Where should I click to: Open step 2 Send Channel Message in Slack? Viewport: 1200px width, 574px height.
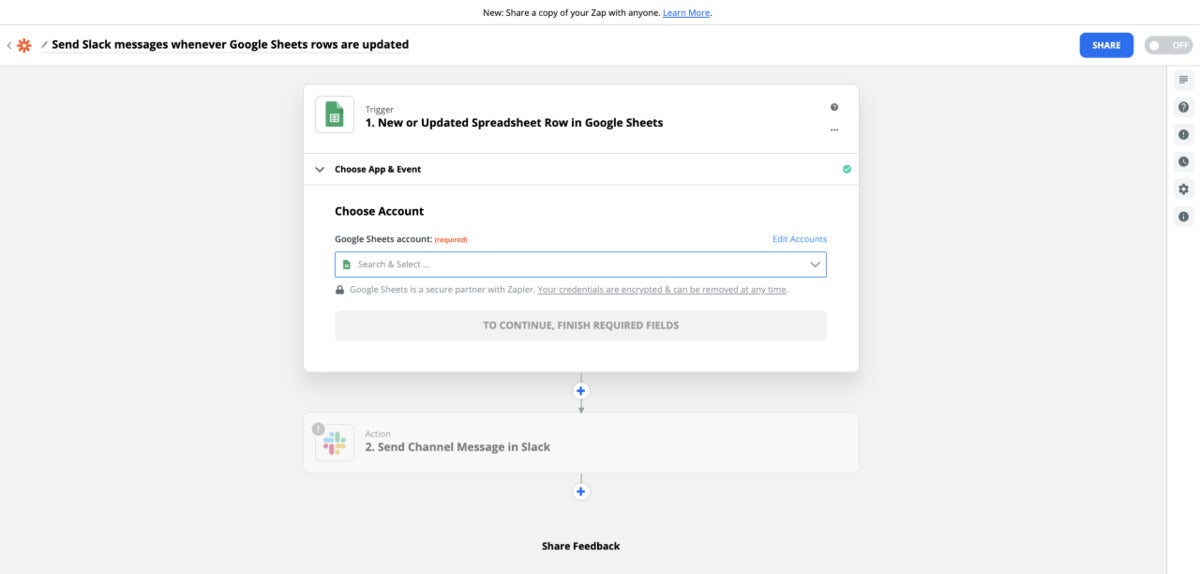tap(580, 442)
